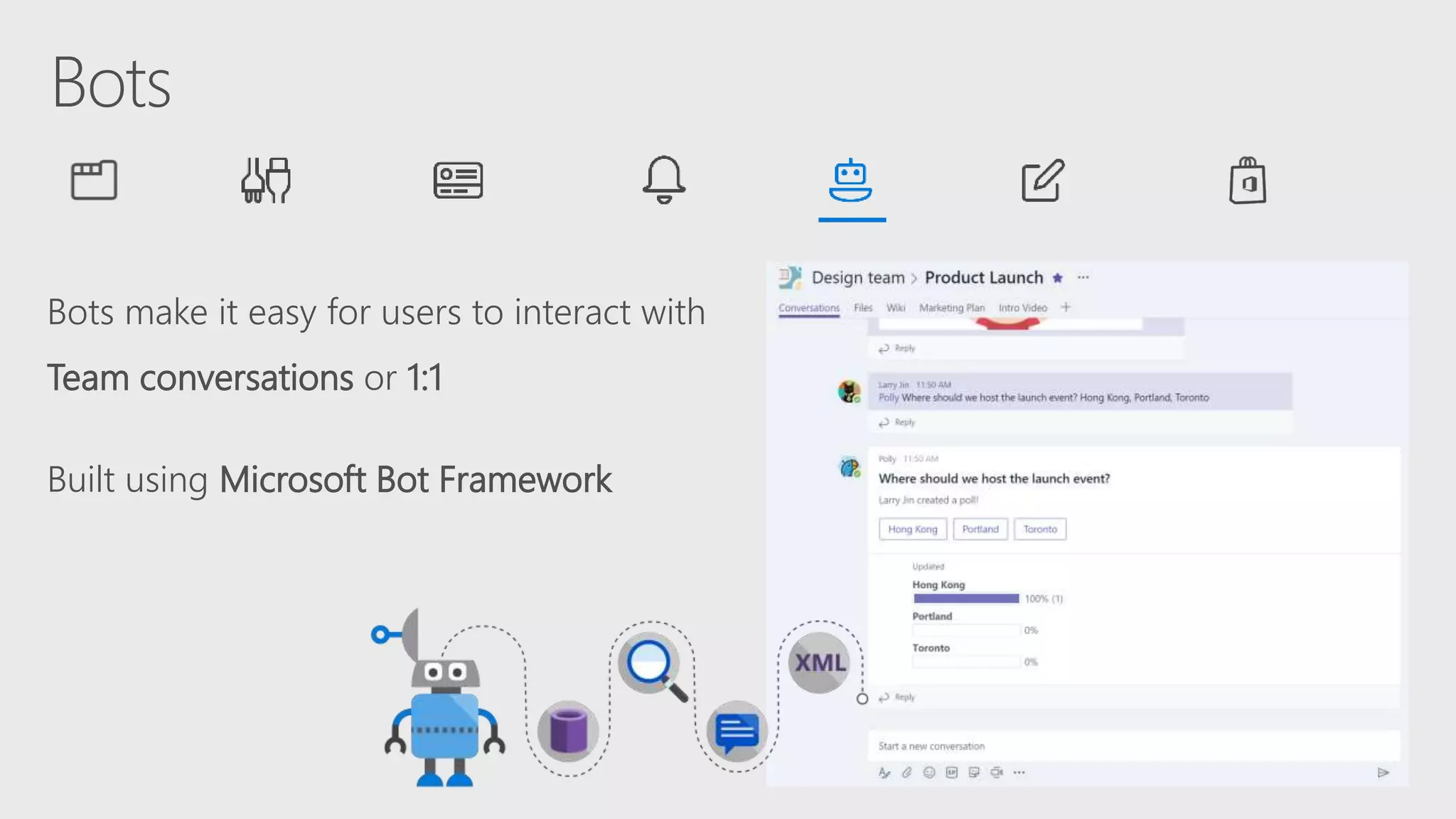
Task: Click the Toronto 0% result bar
Action: click(x=965, y=662)
